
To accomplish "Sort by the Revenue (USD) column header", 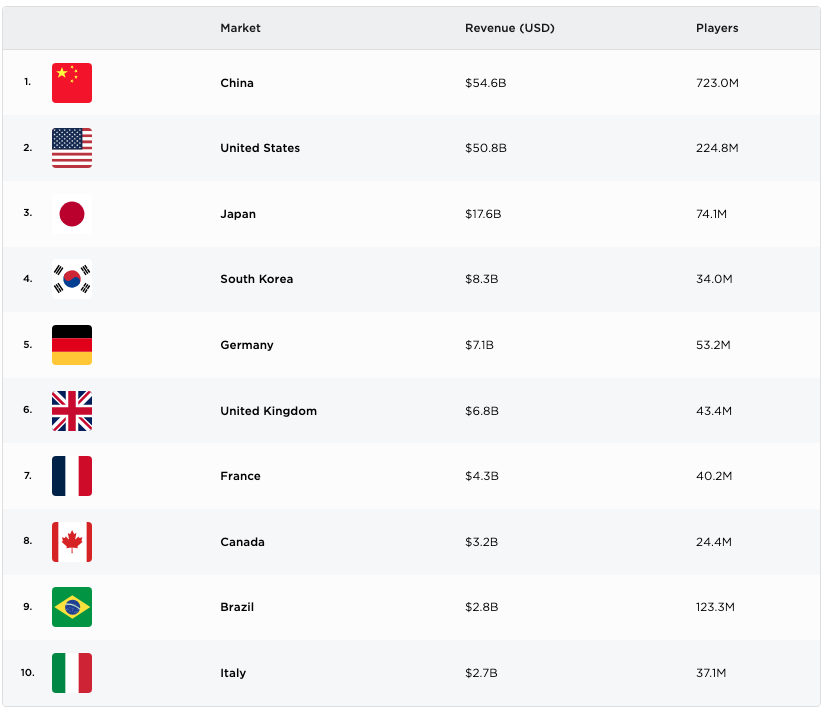I will coord(510,28).
